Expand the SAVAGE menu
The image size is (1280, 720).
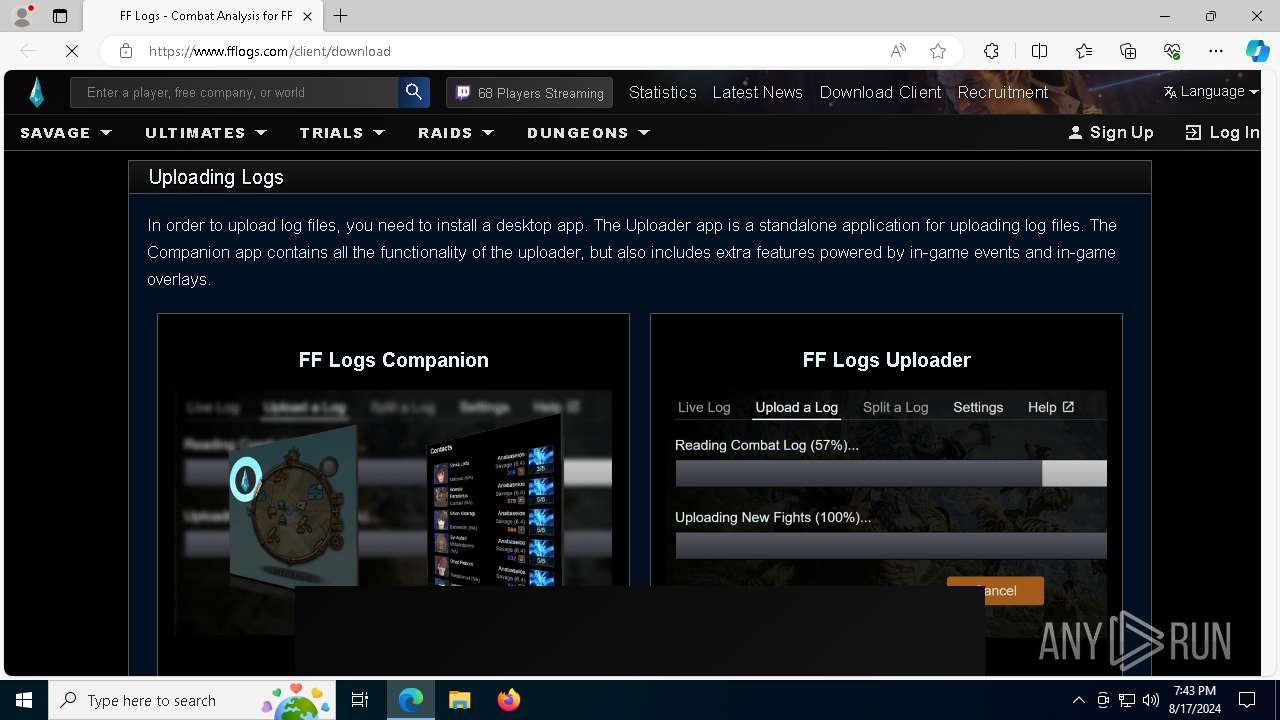66,132
